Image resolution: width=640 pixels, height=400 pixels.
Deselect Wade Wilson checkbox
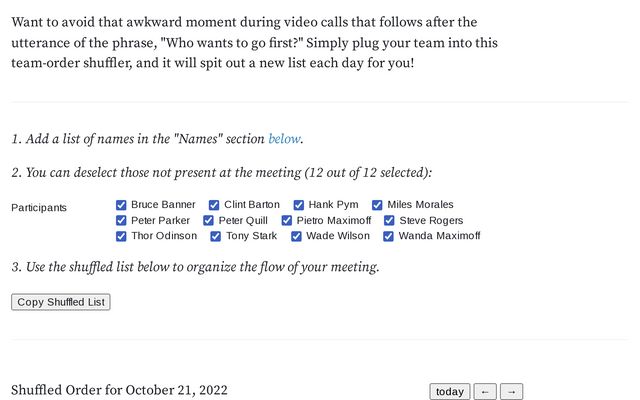(x=296, y=237)
